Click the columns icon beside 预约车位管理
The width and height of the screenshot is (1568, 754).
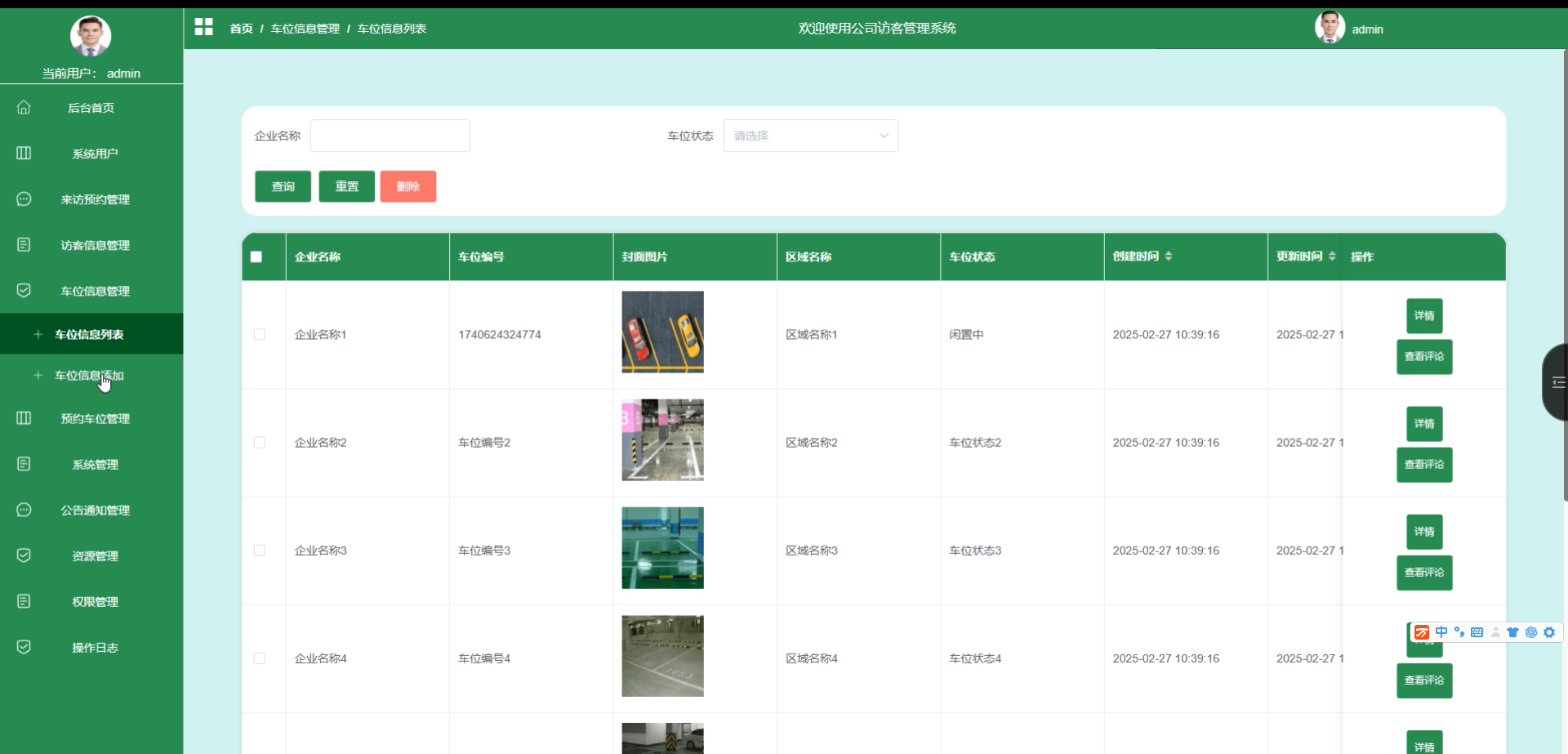pos(24,418)
